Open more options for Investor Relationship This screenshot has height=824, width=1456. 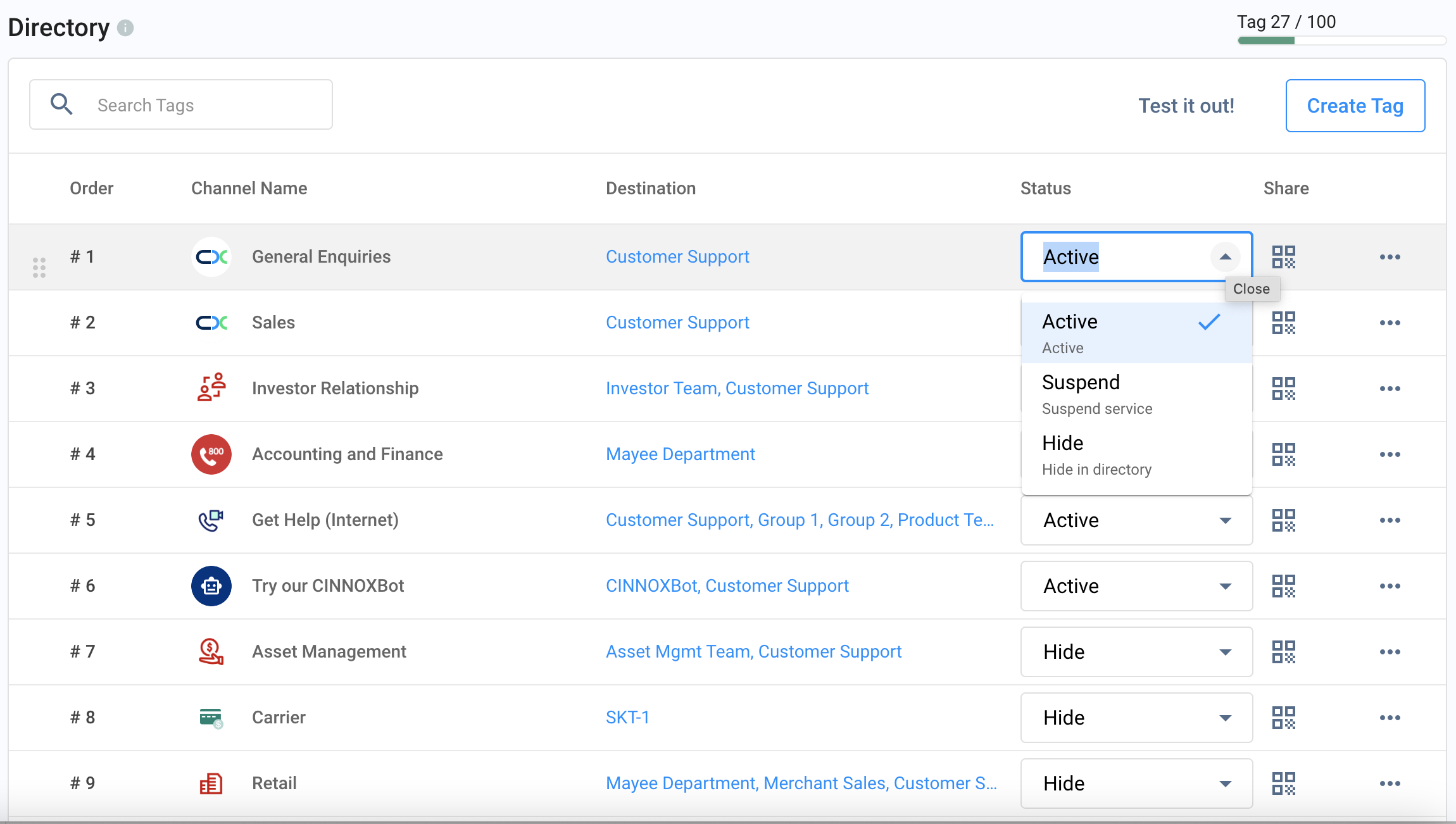pyautogui.click(x=1390, y=389)
